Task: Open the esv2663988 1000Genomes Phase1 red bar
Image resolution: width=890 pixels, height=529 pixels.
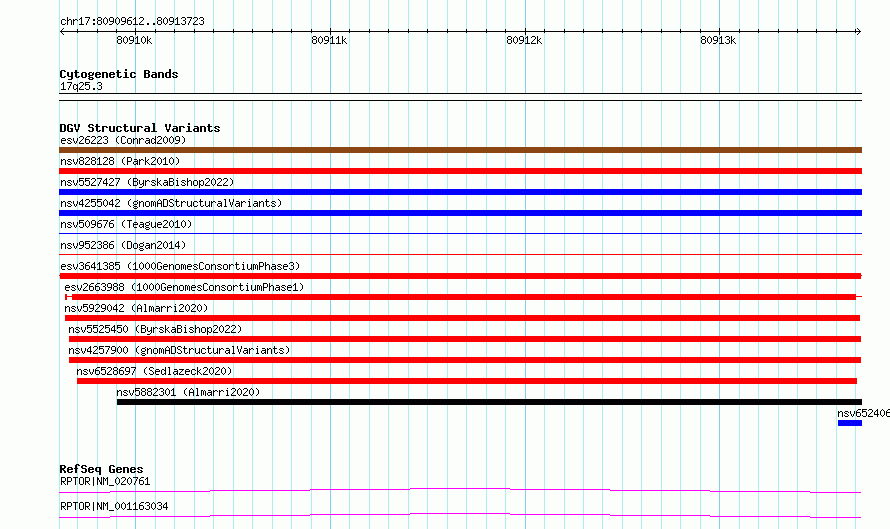Action: tap(464, 297)
